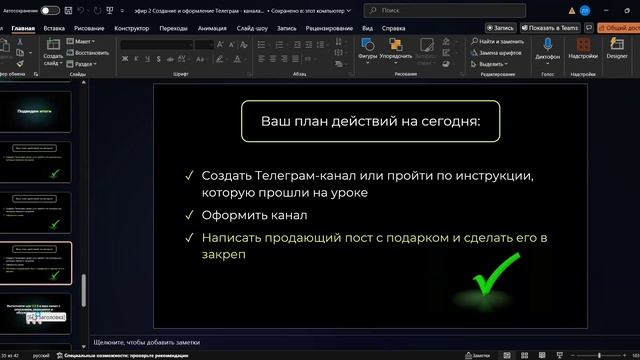Center align the text
Viewport: 640px width, 360px height.
click(x=273, y=59)
